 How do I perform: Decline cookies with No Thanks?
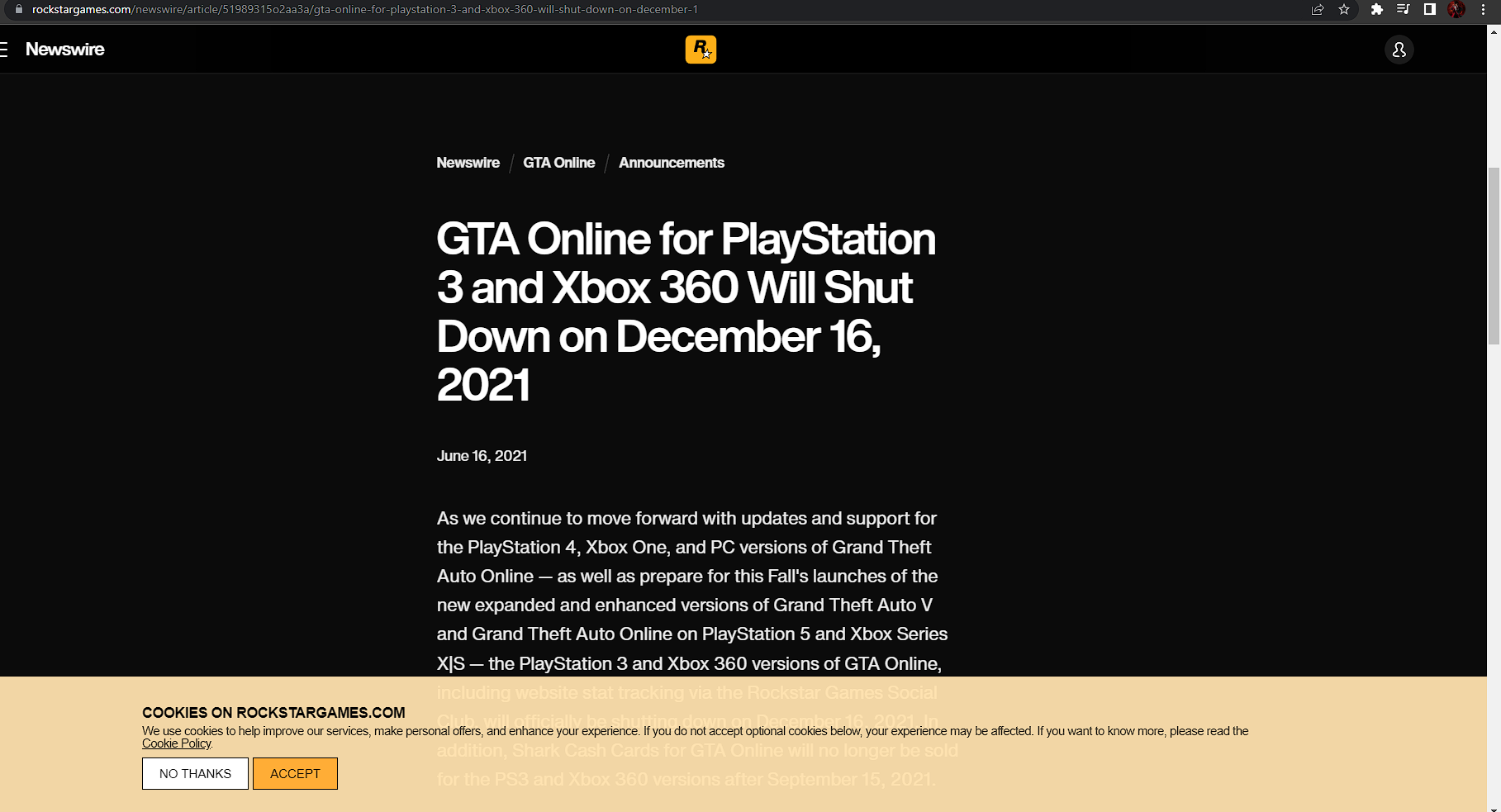195,774
